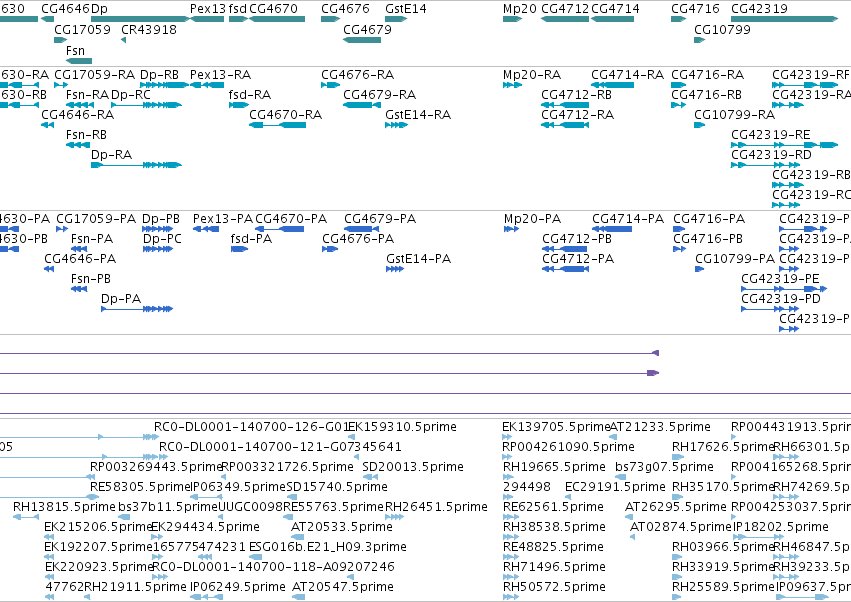Select the CG10799 gene label
The height and width of the screenshot is (602, 851).
click(722, 29)
